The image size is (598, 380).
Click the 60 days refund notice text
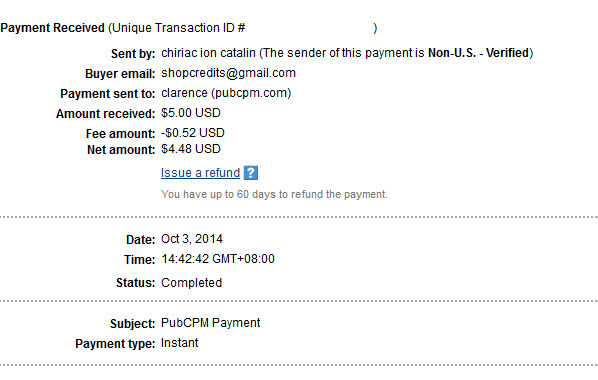coord(274,194)
